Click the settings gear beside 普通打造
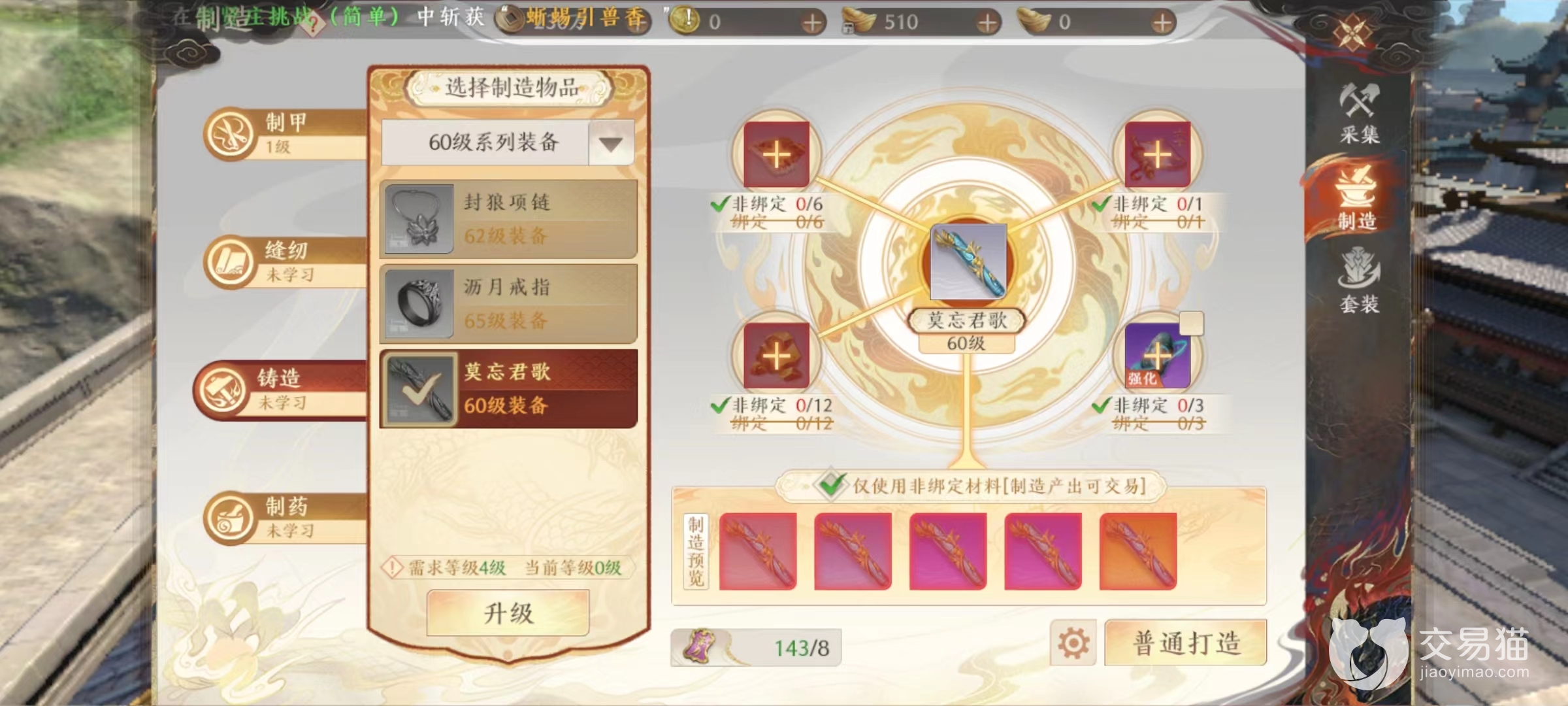1568x706 pixels. (1073, 643)
